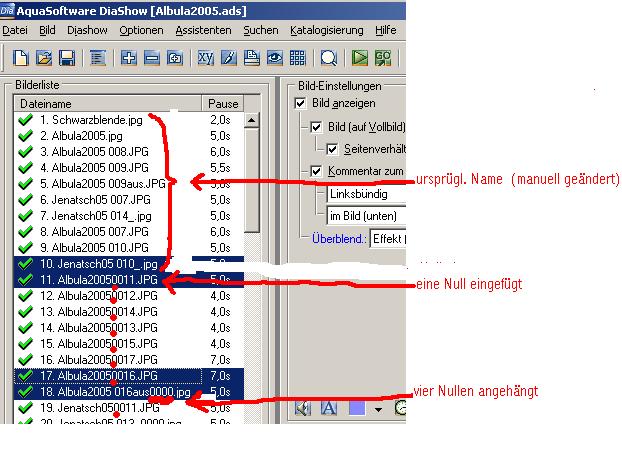Image resolution: width=622 pixels, height=456 pixels.
Task: Toggle the 'Bild (auf Vollbild)' checkbox
Action: (x=317, y=127)
